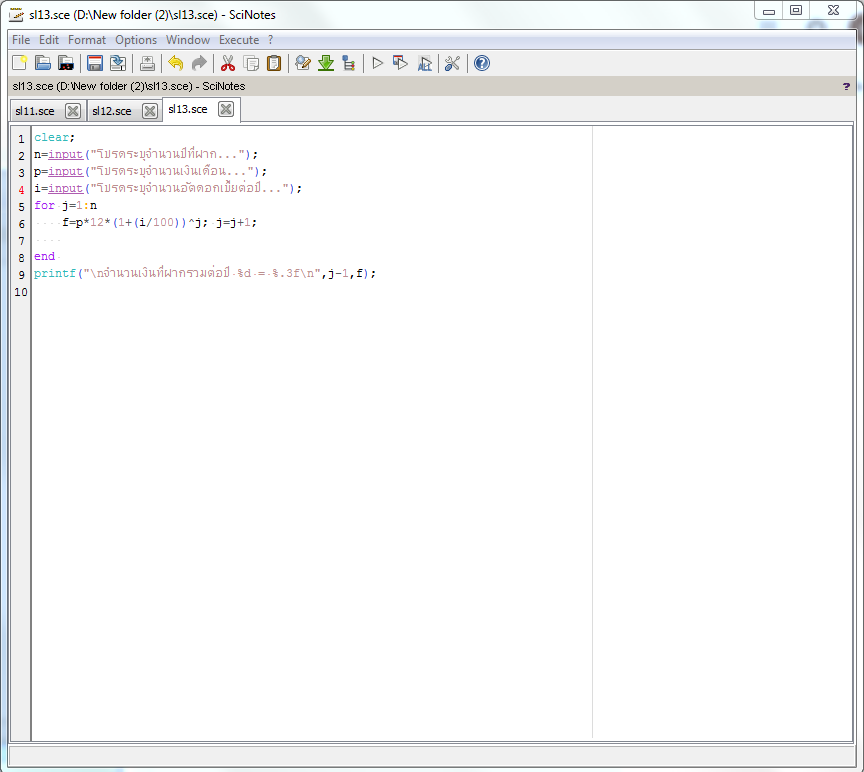This screenshot has width=864, height=772.
Task: Click the purple question mark on title strip
Action: (846, 87)
